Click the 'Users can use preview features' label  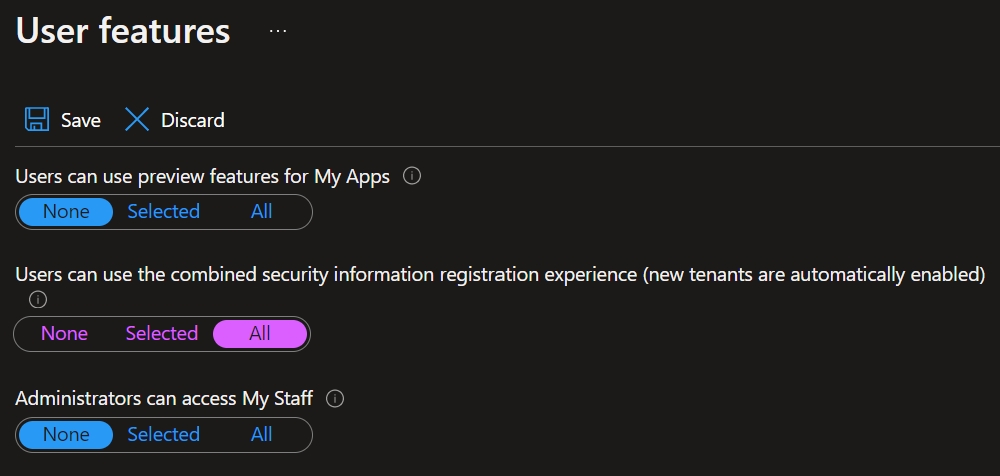(202, 176)
